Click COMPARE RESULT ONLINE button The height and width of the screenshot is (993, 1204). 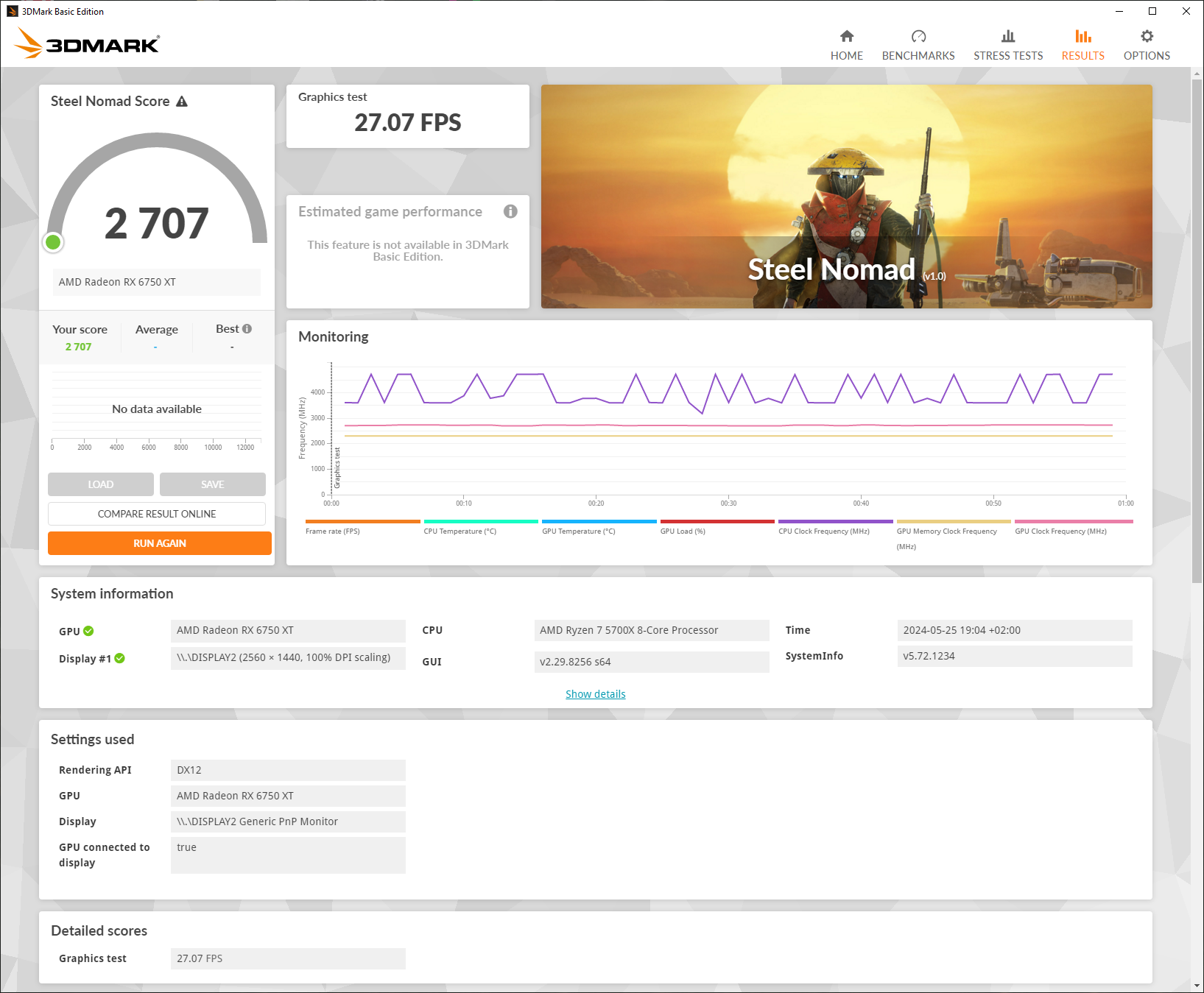(x=157, y=514)
